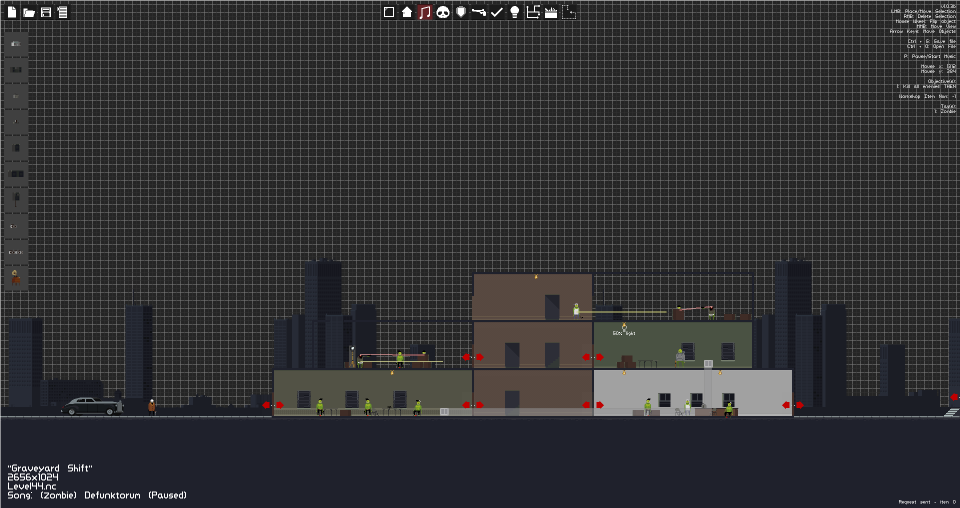Click the "Graveyard Shift" level title

coord(50,469)
